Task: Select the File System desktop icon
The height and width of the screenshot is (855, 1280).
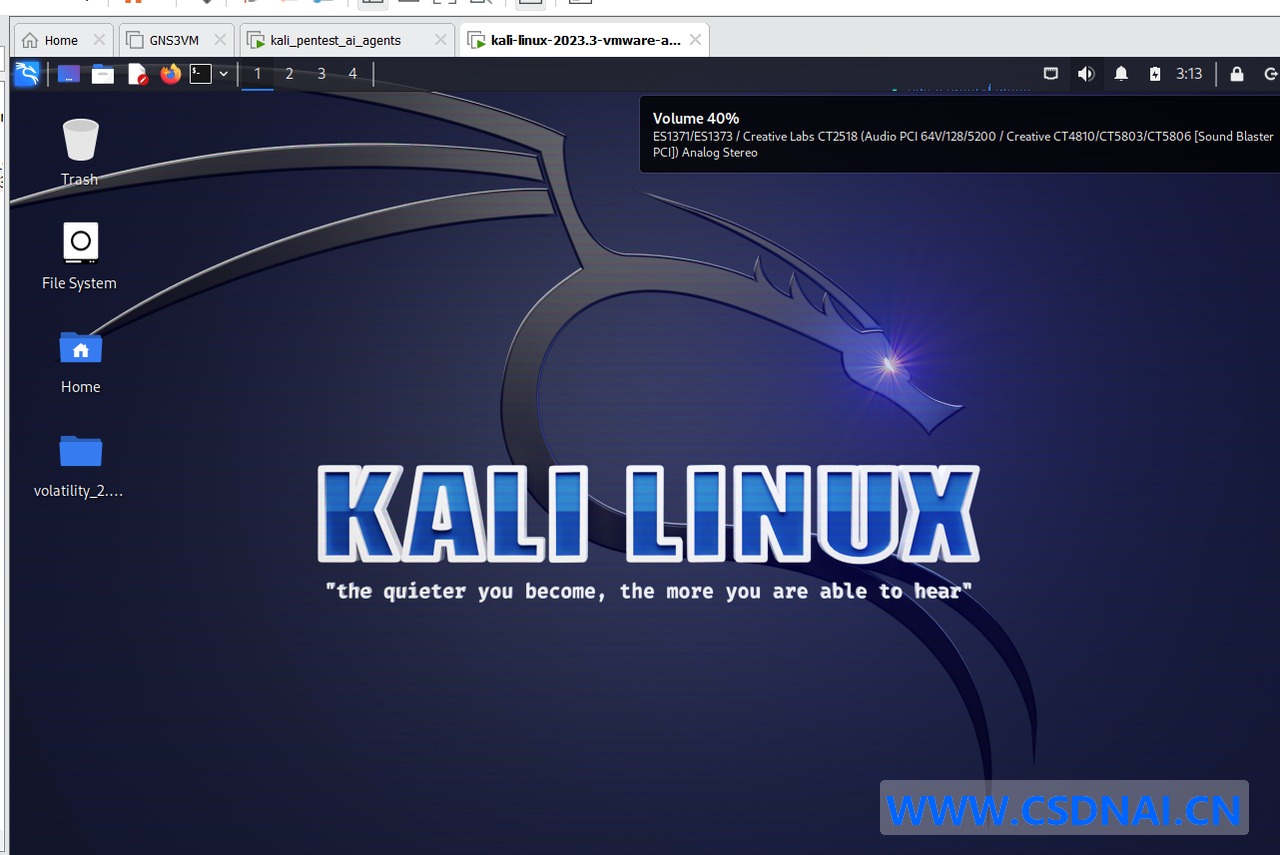Action: (80, 256)
